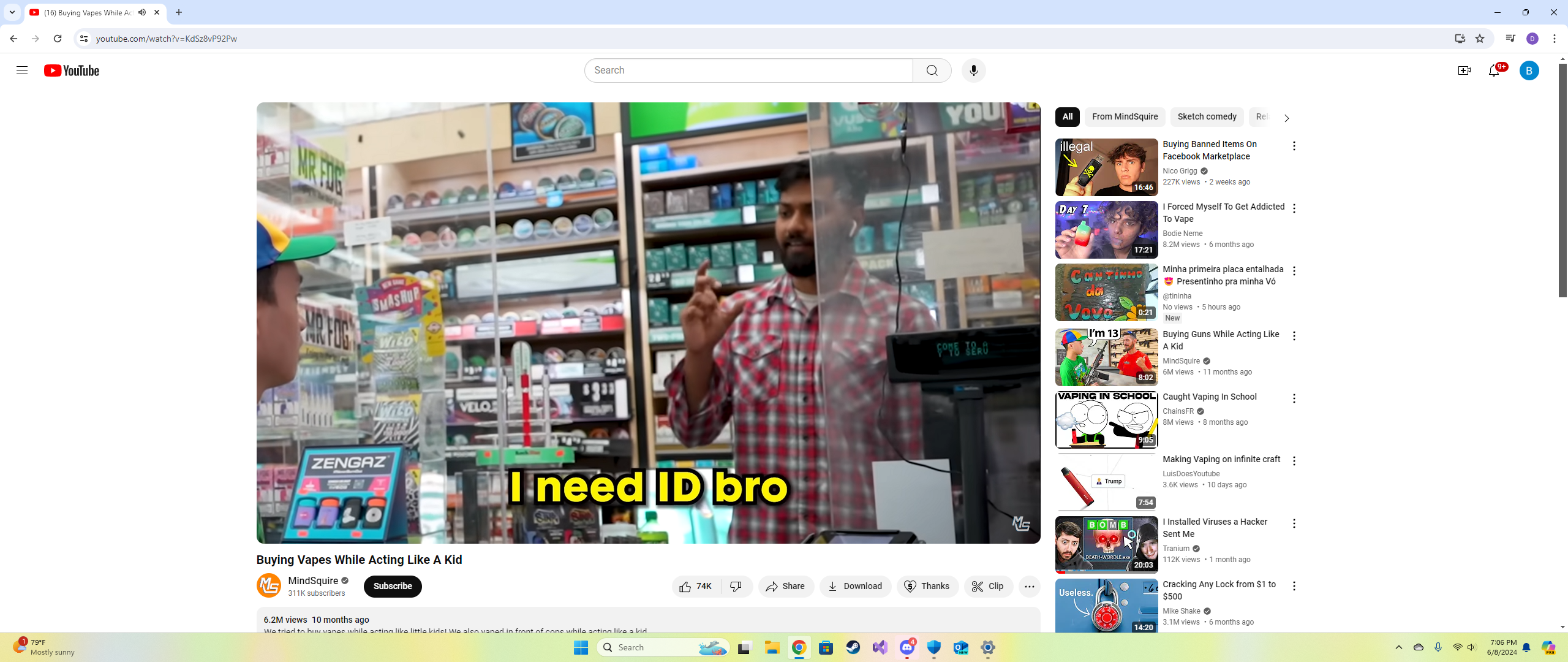Open options menu for Caught Vaping In School
The width and height of the screenshot is (1568, 662).
point(1294,398)
